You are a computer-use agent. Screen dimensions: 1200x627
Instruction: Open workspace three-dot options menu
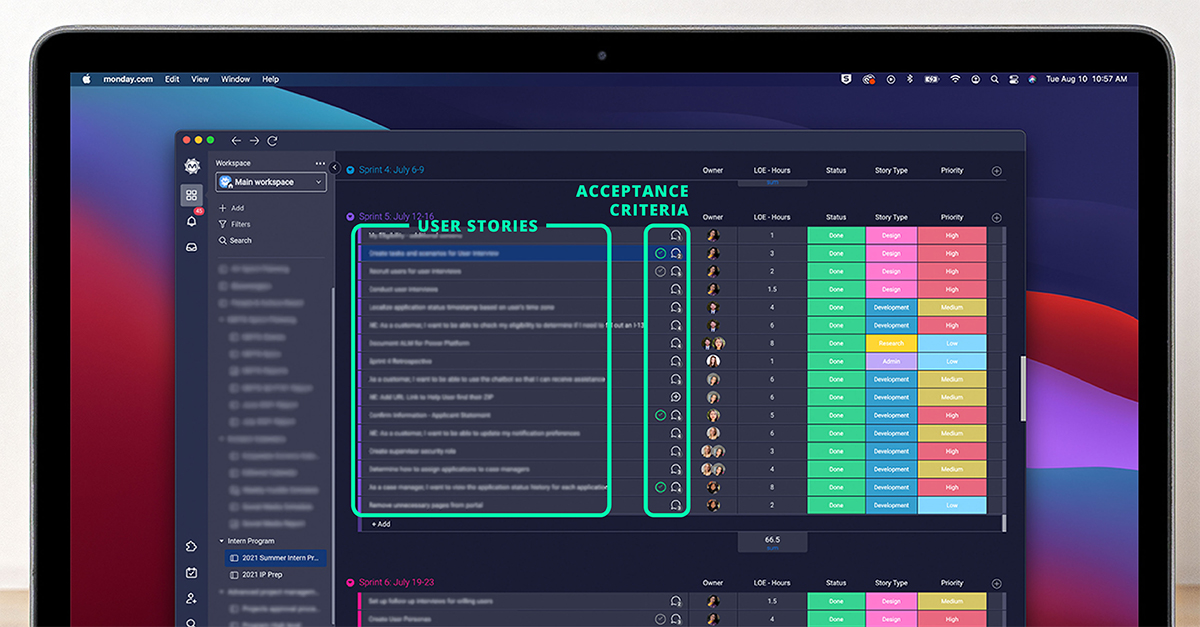coord(320,163)
